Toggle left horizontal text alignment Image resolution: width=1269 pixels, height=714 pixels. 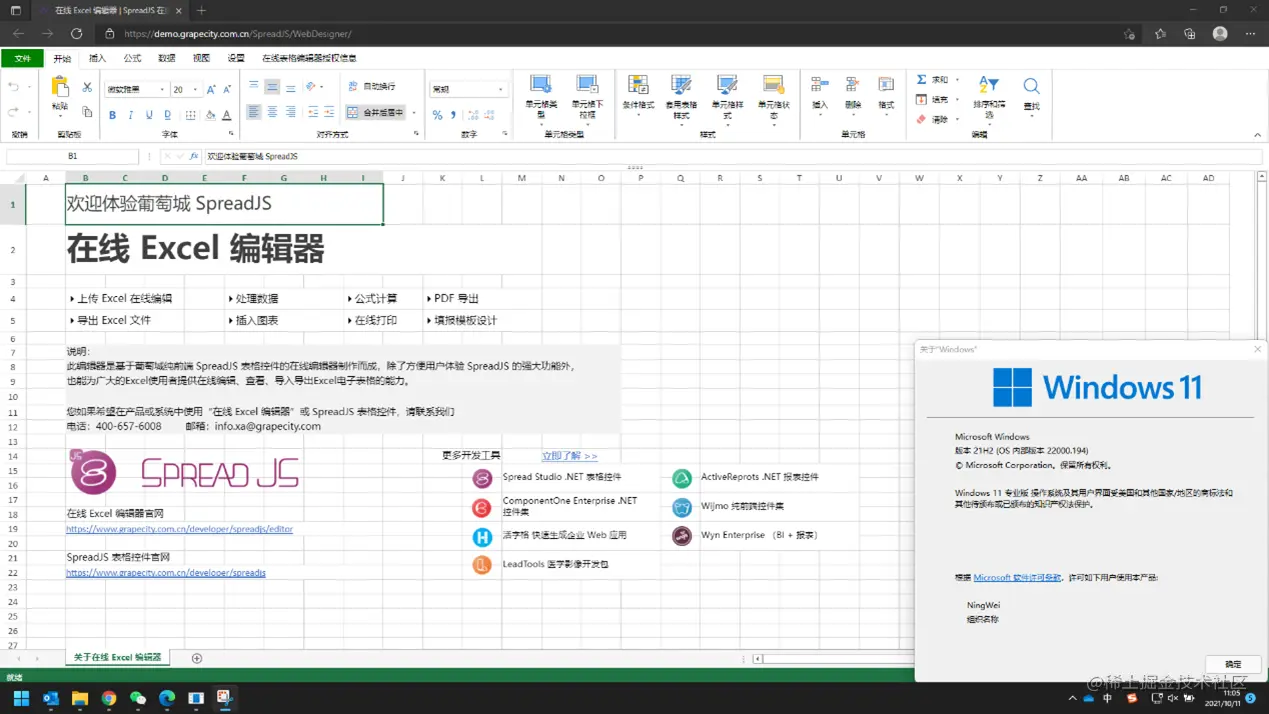pos(254,112)
